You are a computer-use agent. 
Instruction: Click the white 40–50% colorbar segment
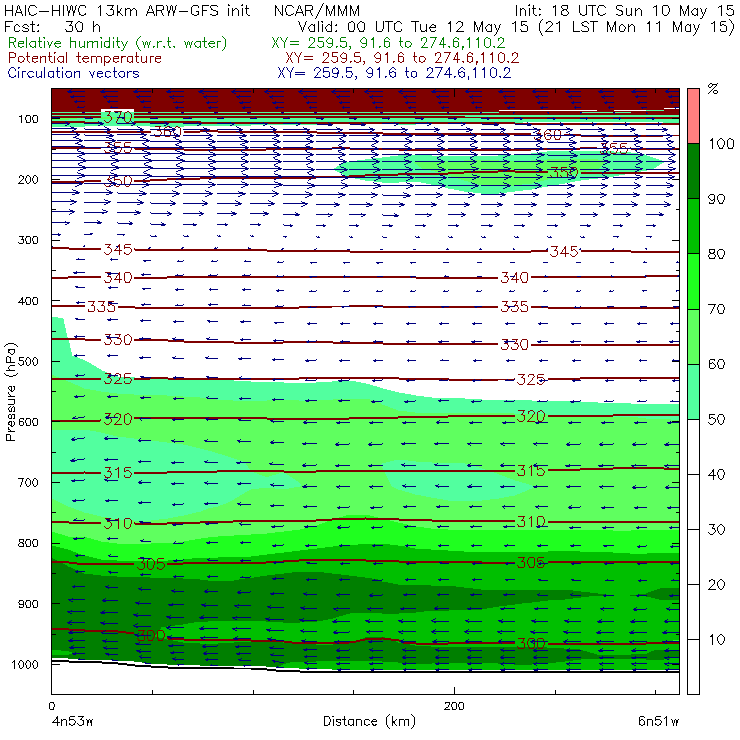(693, 446)
